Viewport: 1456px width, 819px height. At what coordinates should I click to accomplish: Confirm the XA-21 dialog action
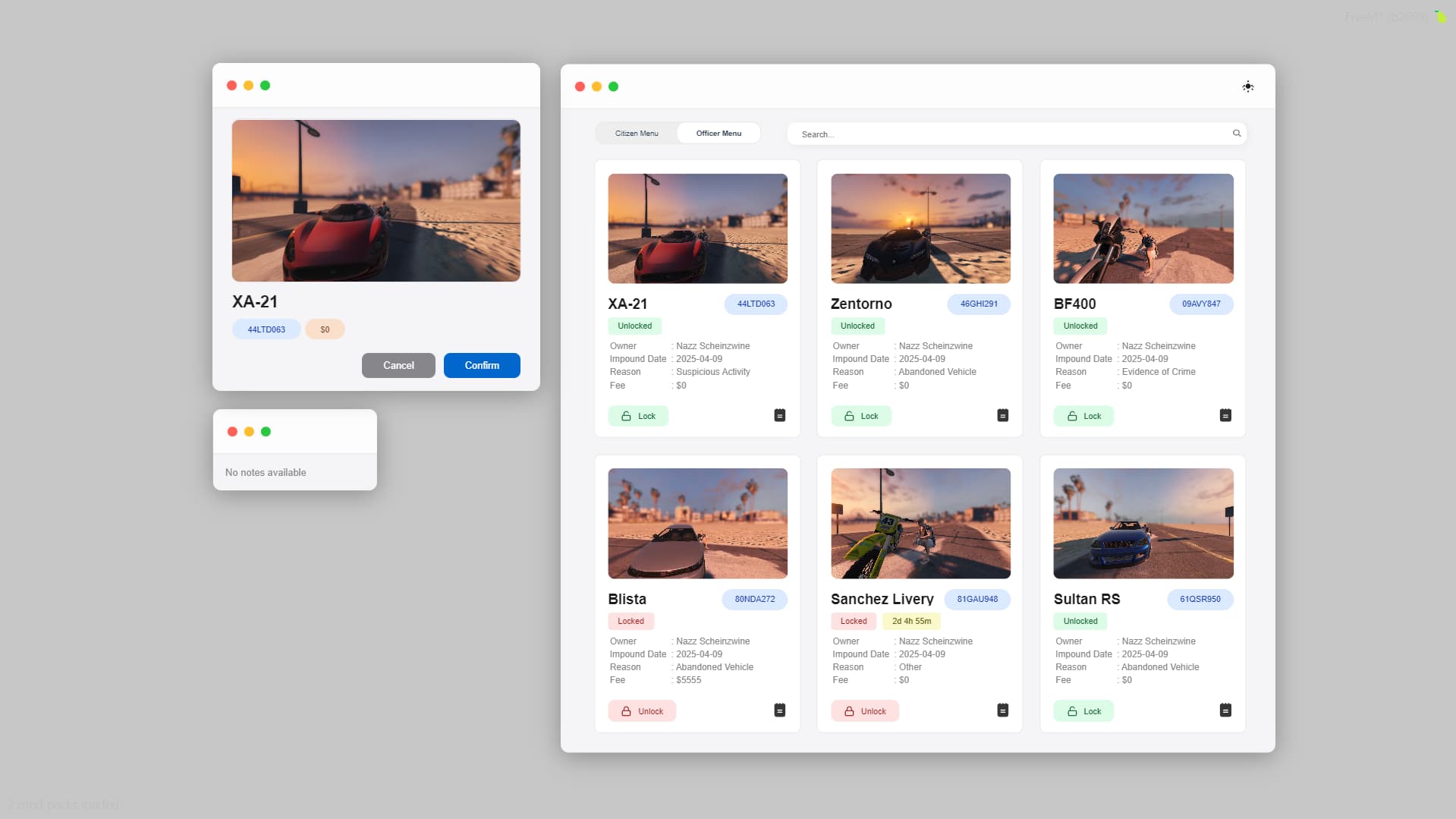482,366
